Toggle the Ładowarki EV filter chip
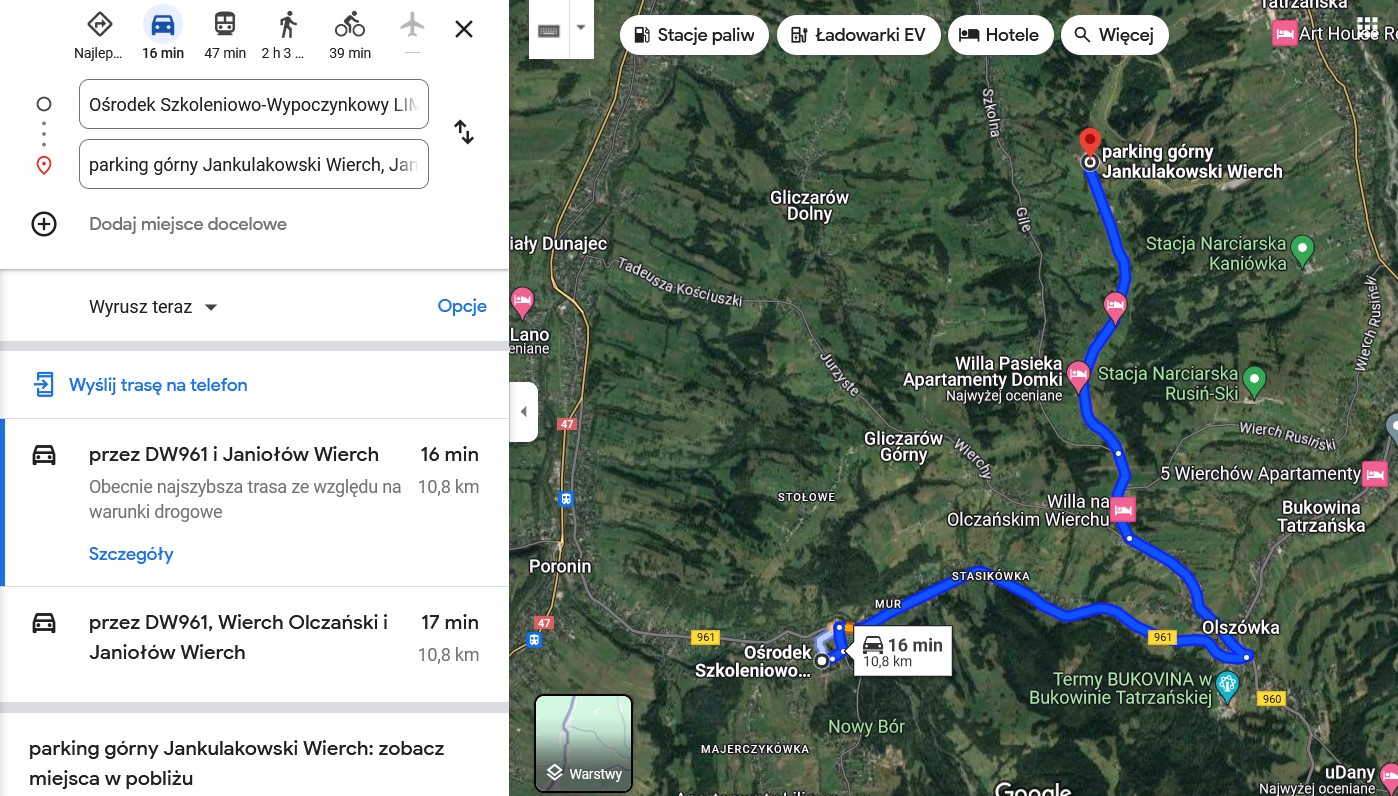 [x=857, y=36]
